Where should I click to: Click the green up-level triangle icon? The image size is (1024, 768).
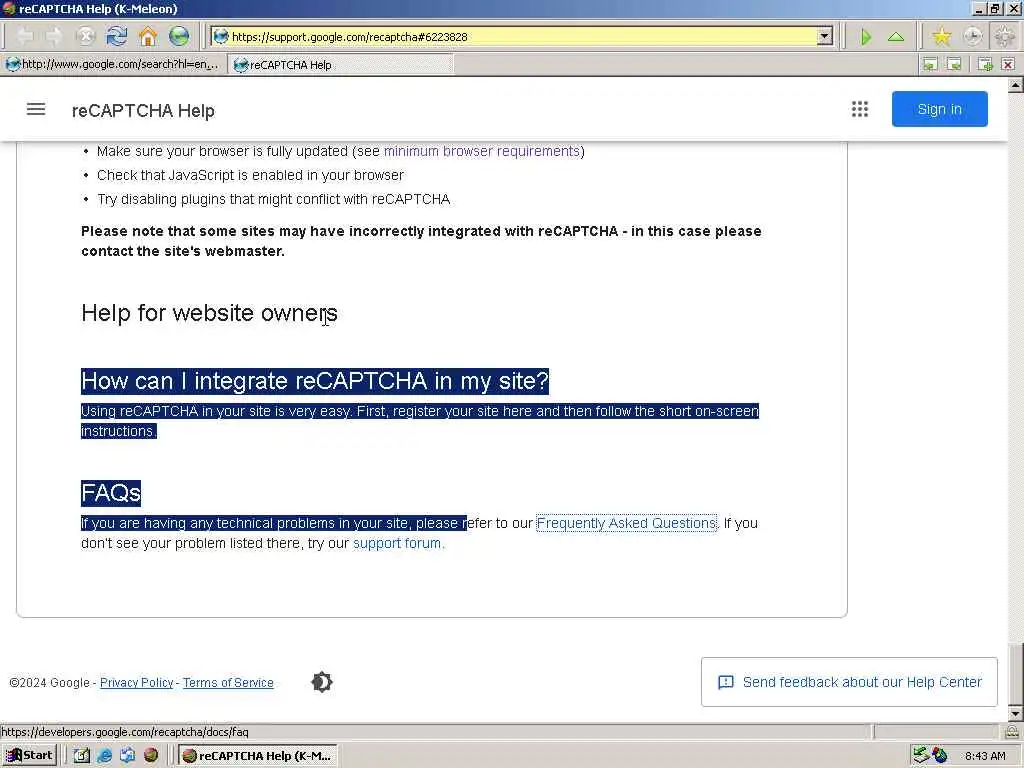pyautogui.click(x=896, y=37)
